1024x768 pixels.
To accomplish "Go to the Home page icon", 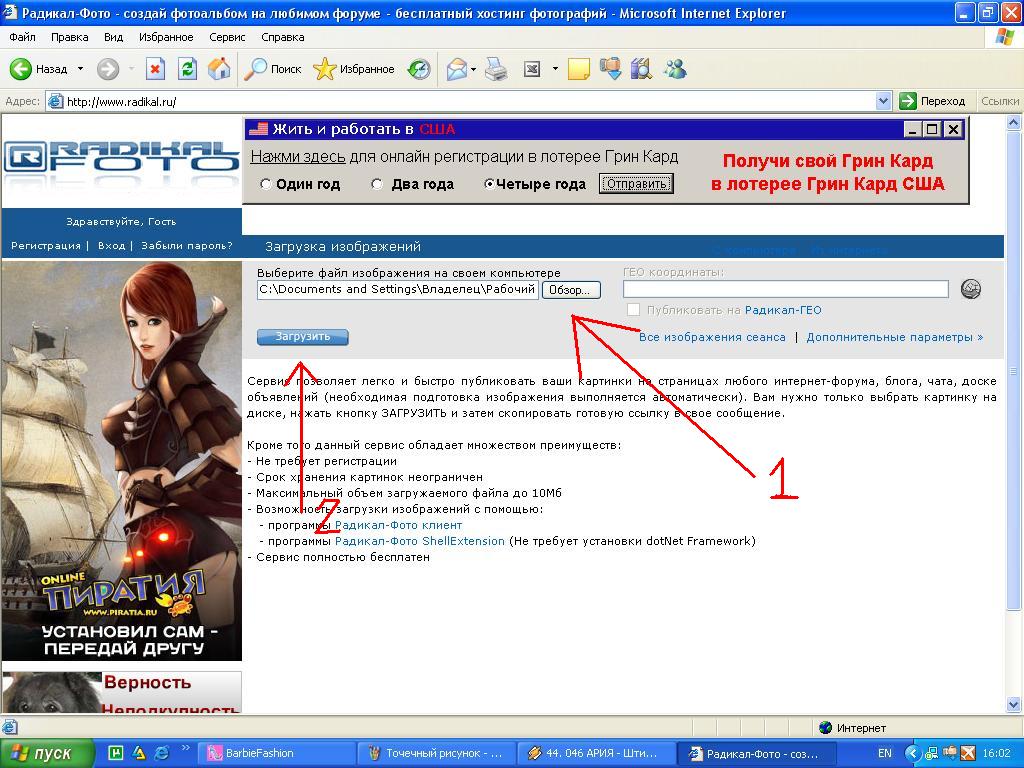I will [x=219, y=69].
